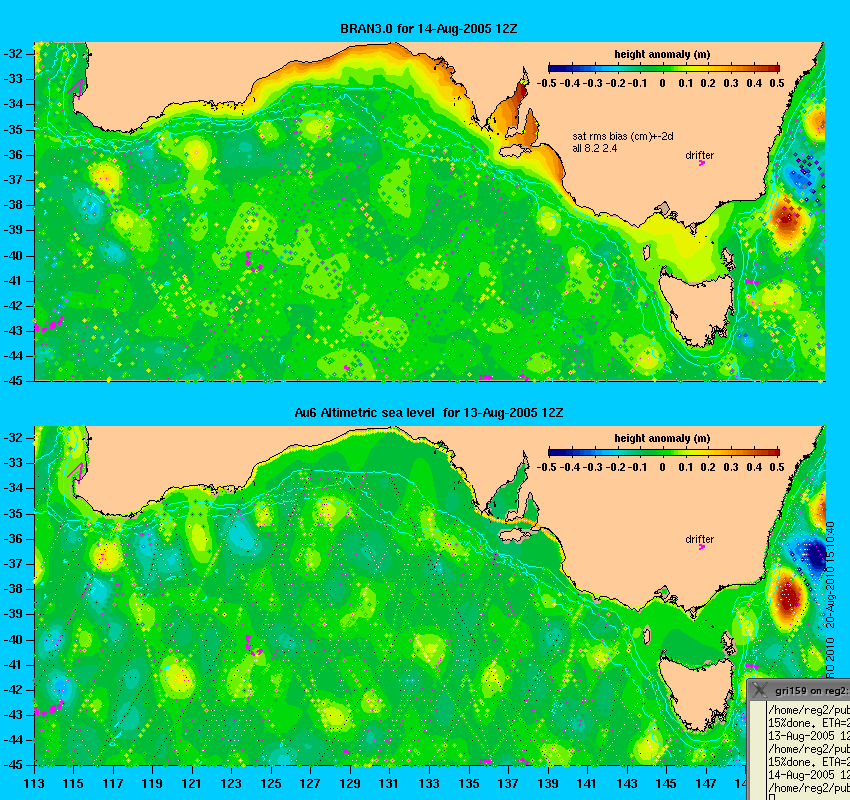Click the X logo icon in the xterm title bar
Screen dimensions: 850x800
pyautogui.click(x=761, y=690)
